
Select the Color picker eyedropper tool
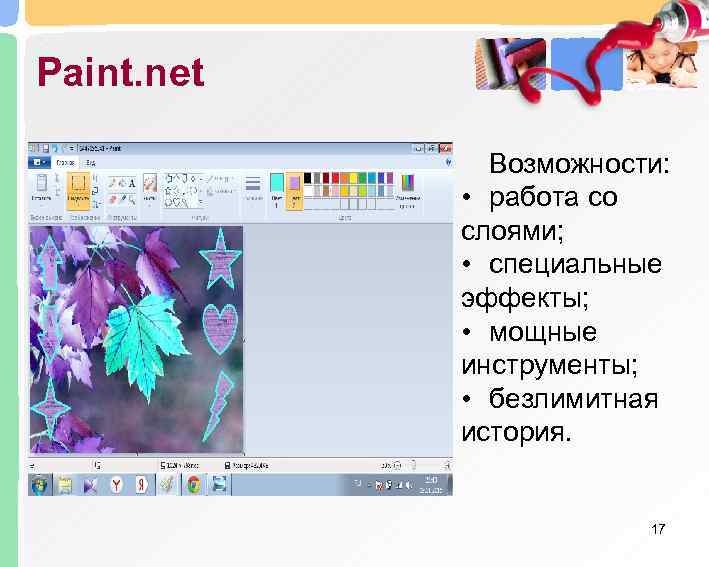click(x=122, y=199)
